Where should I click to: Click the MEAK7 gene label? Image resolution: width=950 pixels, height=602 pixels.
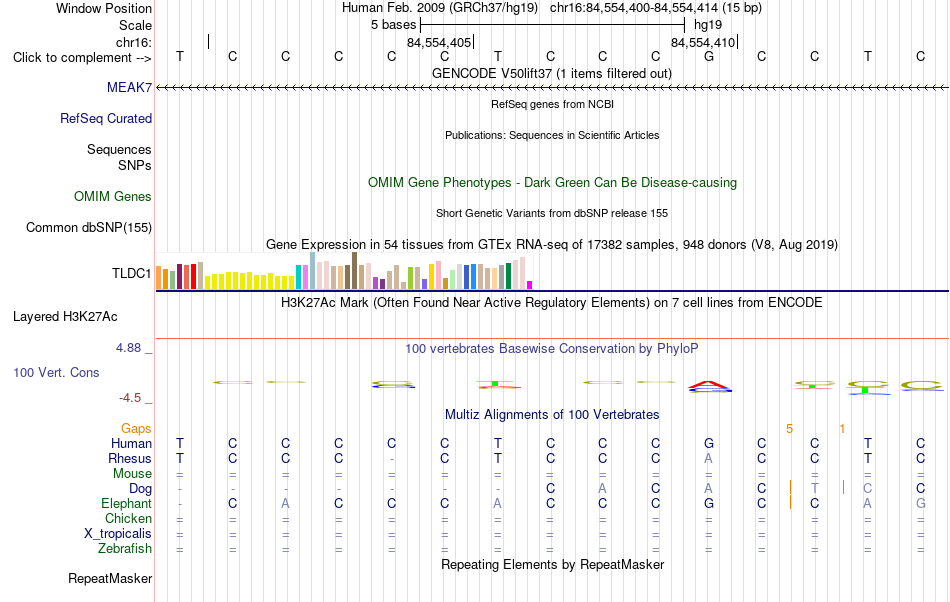[129, 88]
